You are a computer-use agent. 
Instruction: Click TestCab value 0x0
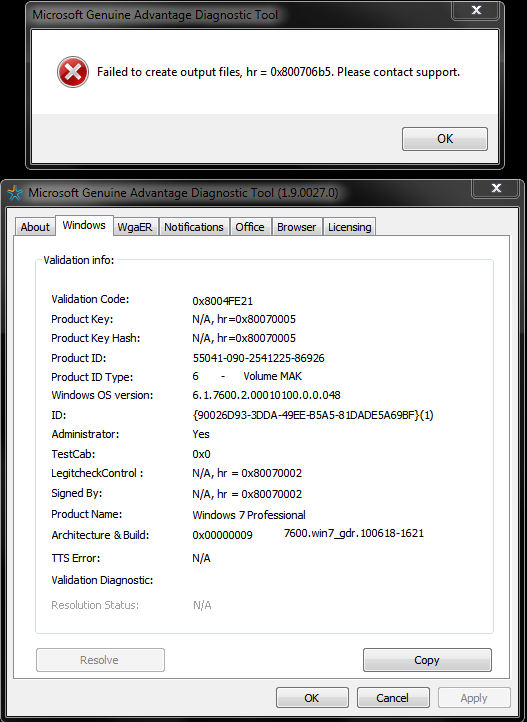[x=201, y=454]
